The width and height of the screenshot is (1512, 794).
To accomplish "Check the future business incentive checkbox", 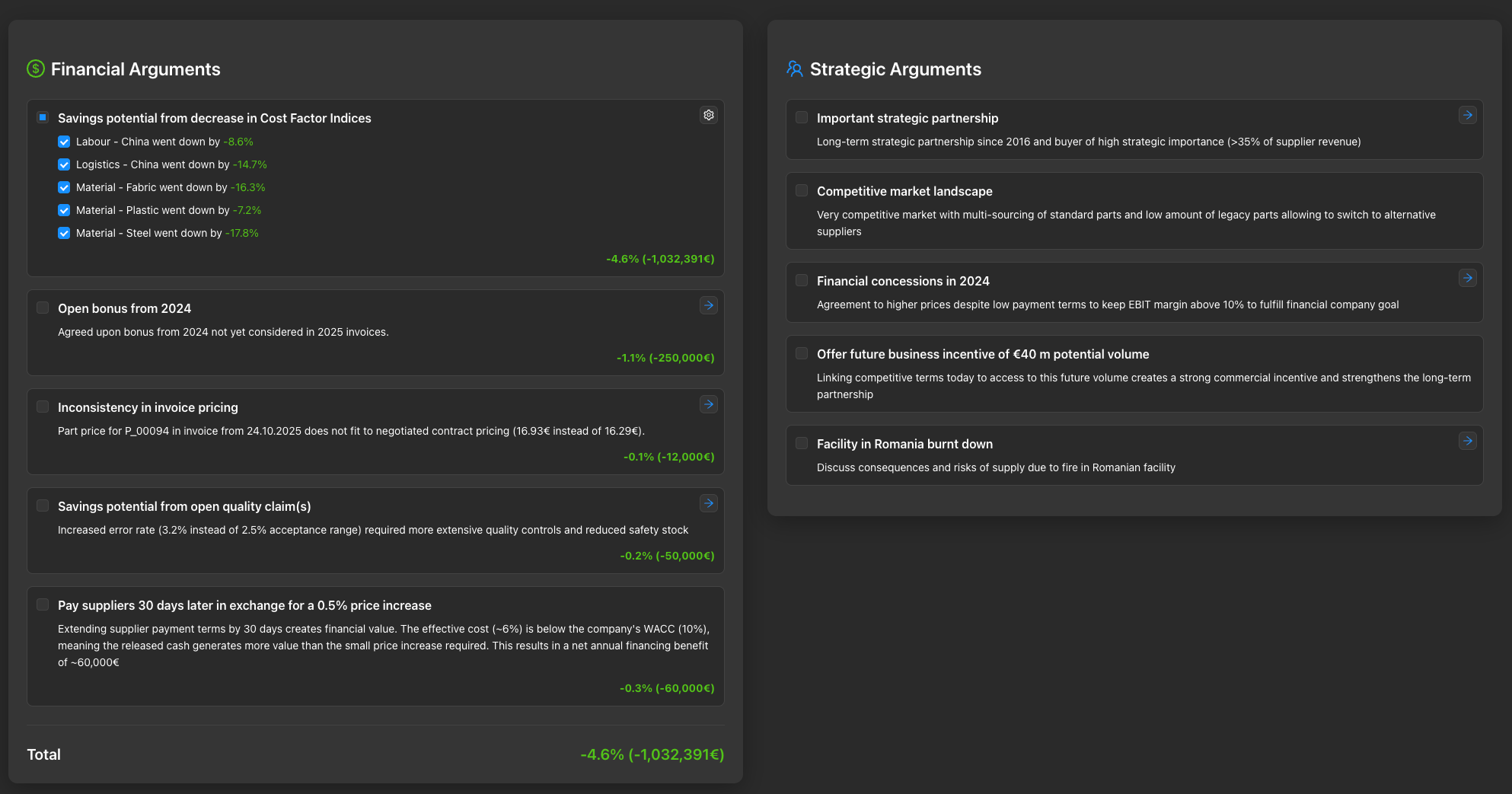I will (801, 353).
